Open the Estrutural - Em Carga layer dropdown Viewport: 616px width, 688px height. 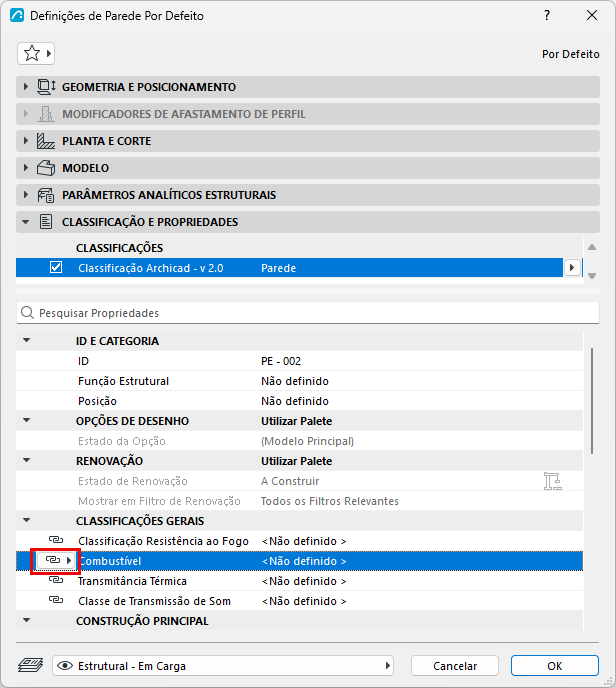223,666
